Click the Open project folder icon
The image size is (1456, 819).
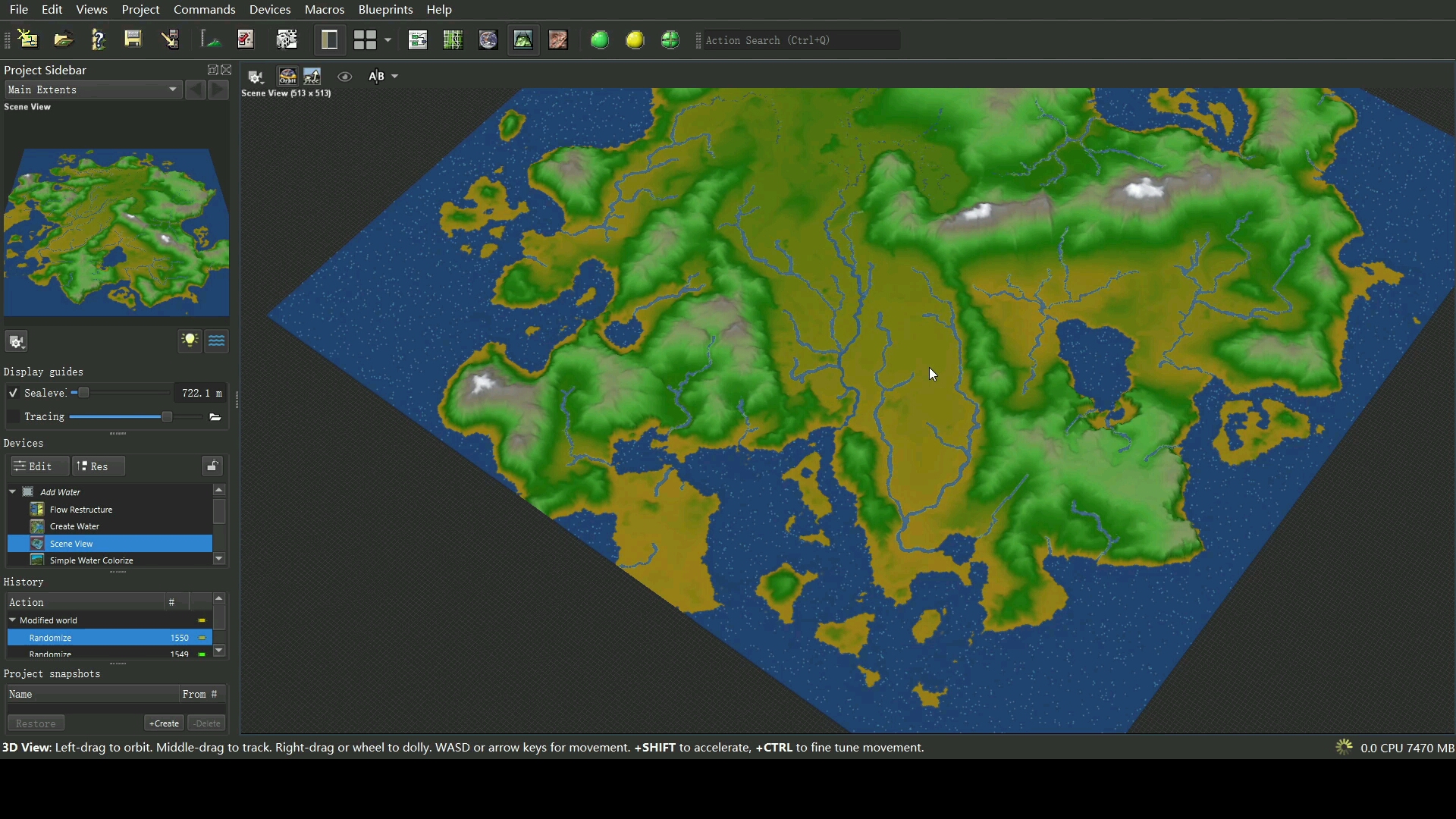point(63,39)
